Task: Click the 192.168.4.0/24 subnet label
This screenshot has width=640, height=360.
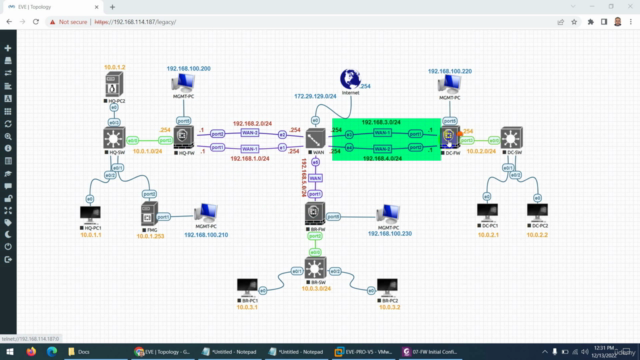Action: pyautogui.click(x=382, y=158)
